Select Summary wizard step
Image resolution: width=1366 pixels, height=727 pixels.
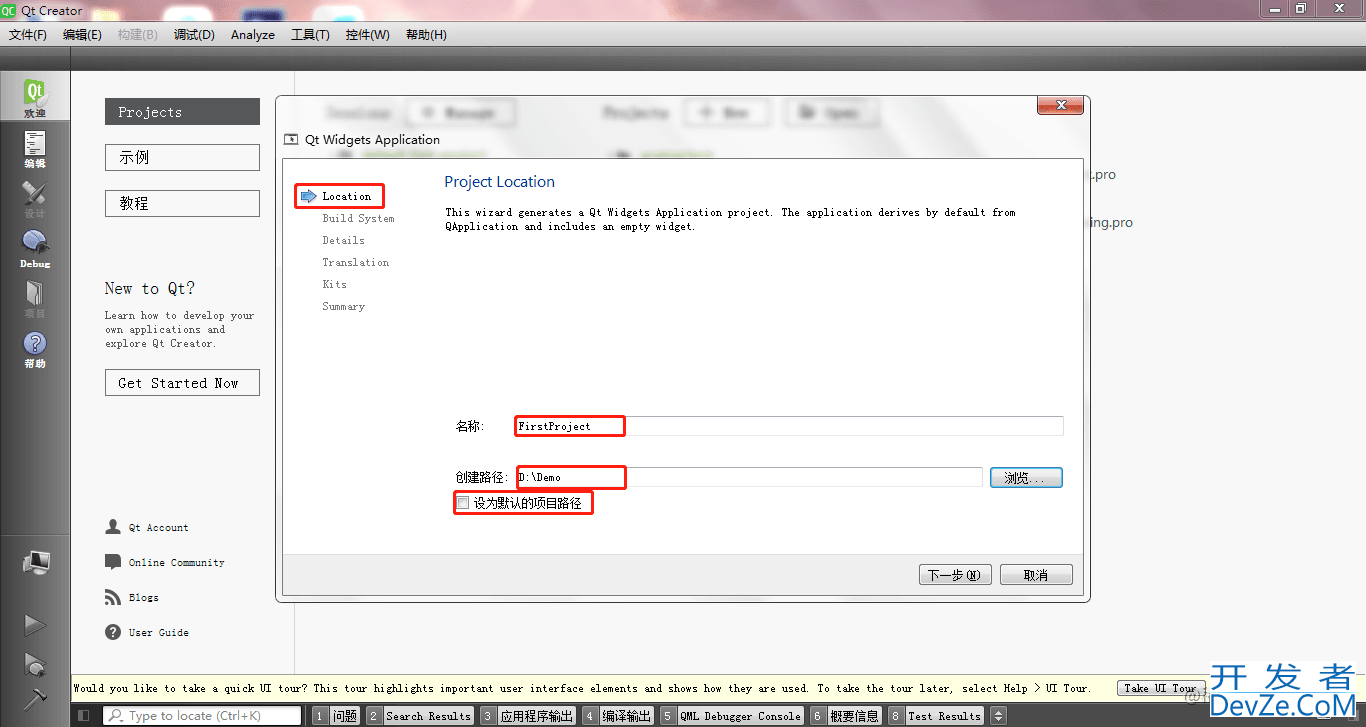pyautogui.click(x=343, y=306)
